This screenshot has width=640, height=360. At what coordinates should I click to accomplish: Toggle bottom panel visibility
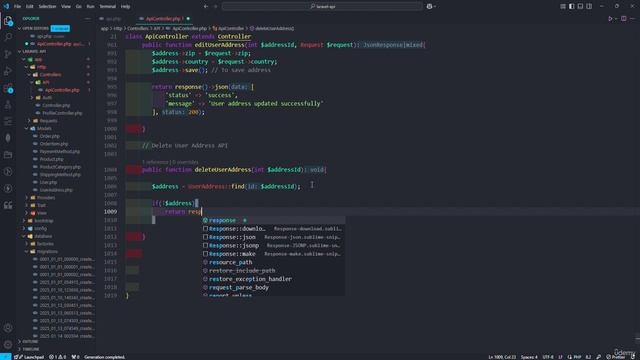point(580,7)
